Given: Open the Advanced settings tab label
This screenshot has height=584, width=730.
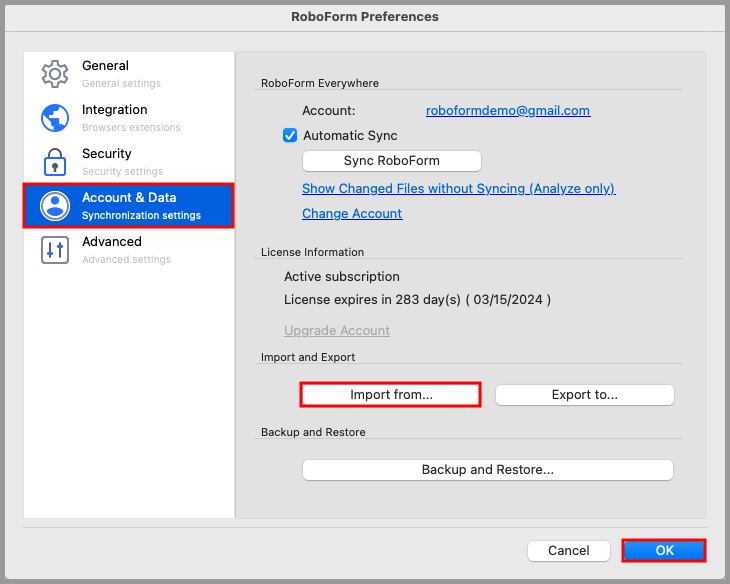Looking at the screenshot, I should point(111,242).
